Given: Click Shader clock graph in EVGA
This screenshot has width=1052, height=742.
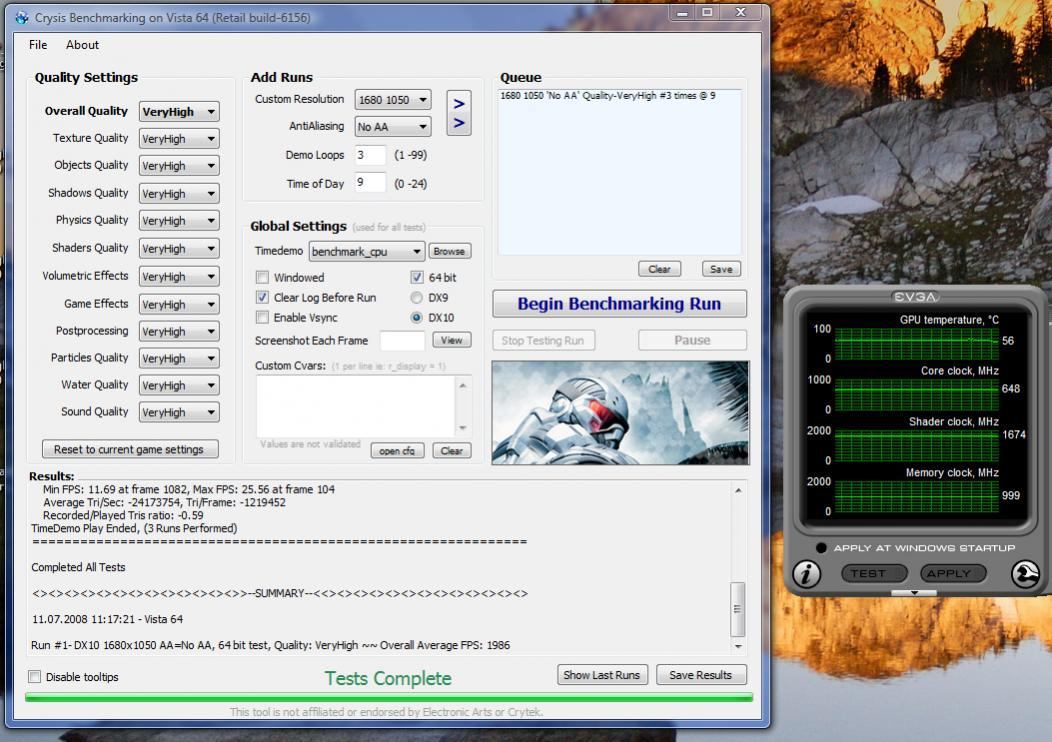Looking at the screenshot, I should (916, 445).
